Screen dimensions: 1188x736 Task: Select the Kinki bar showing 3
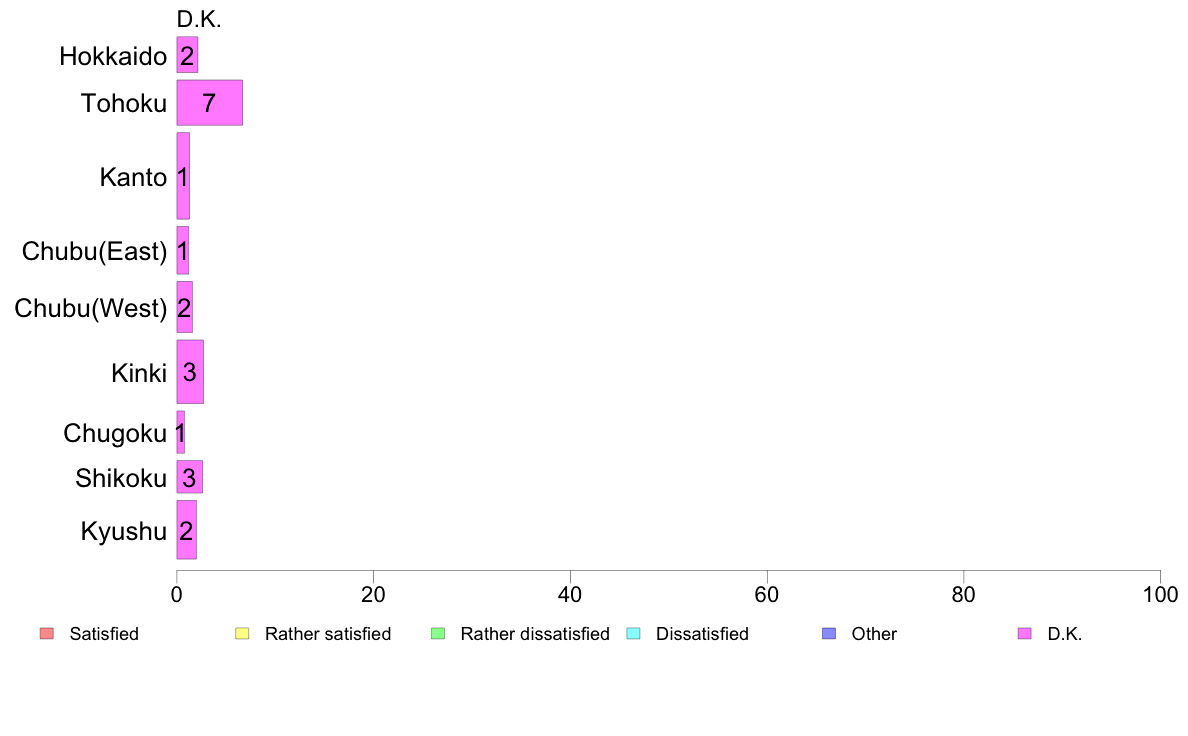190,371
